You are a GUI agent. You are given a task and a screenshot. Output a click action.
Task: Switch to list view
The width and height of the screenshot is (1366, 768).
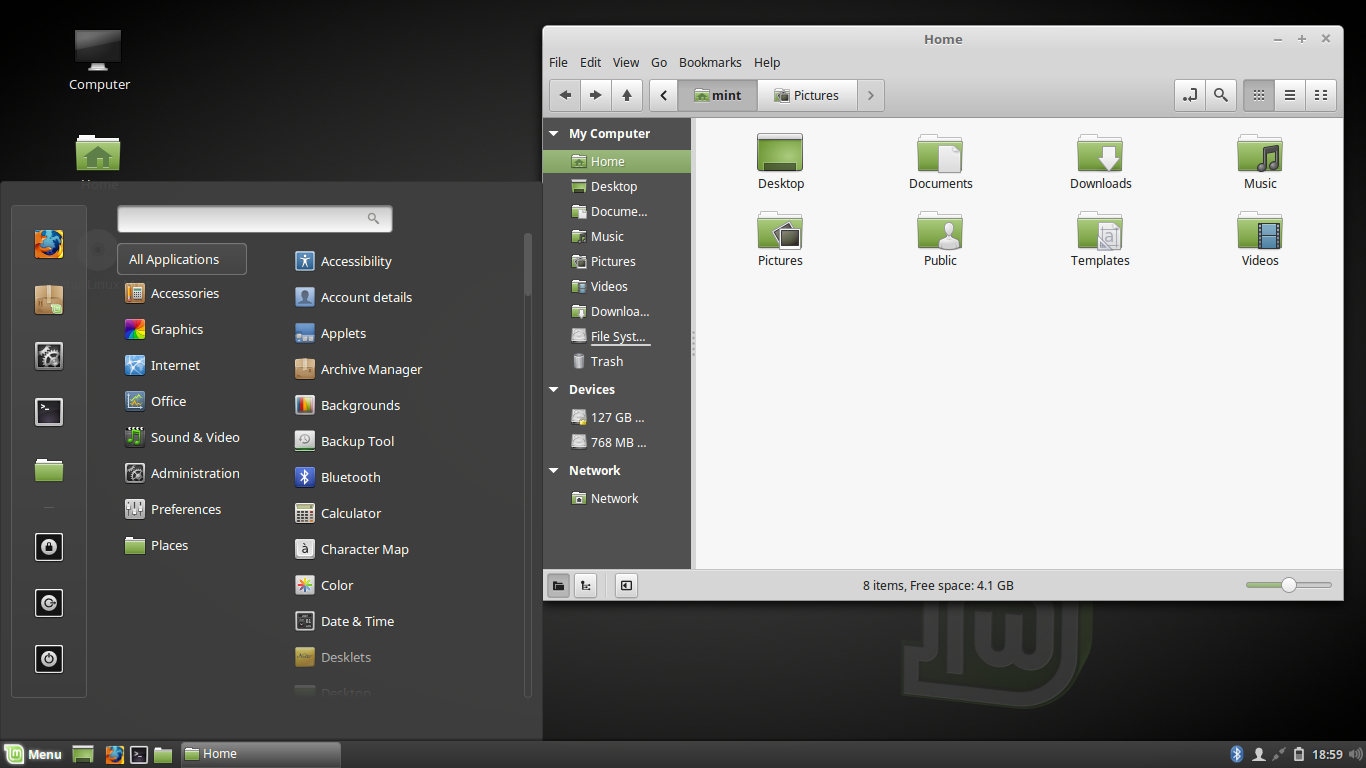pos(1290,95)
